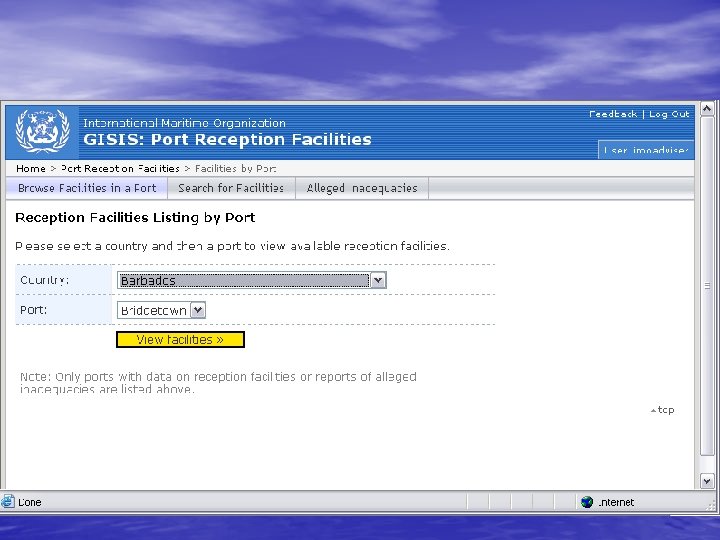
Task: Switch to Search for Facilities tab
Action: point(231,188)
